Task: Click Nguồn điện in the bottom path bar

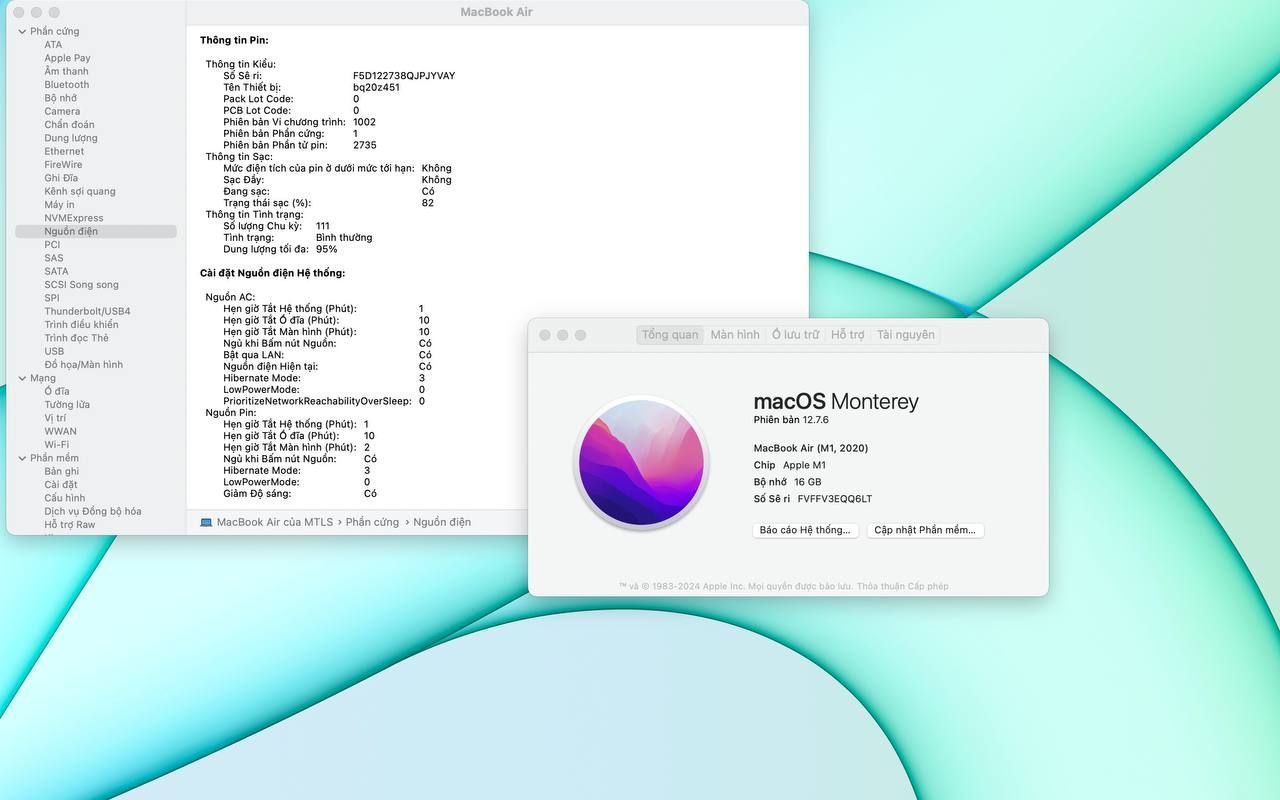Action: click(442, 522)
